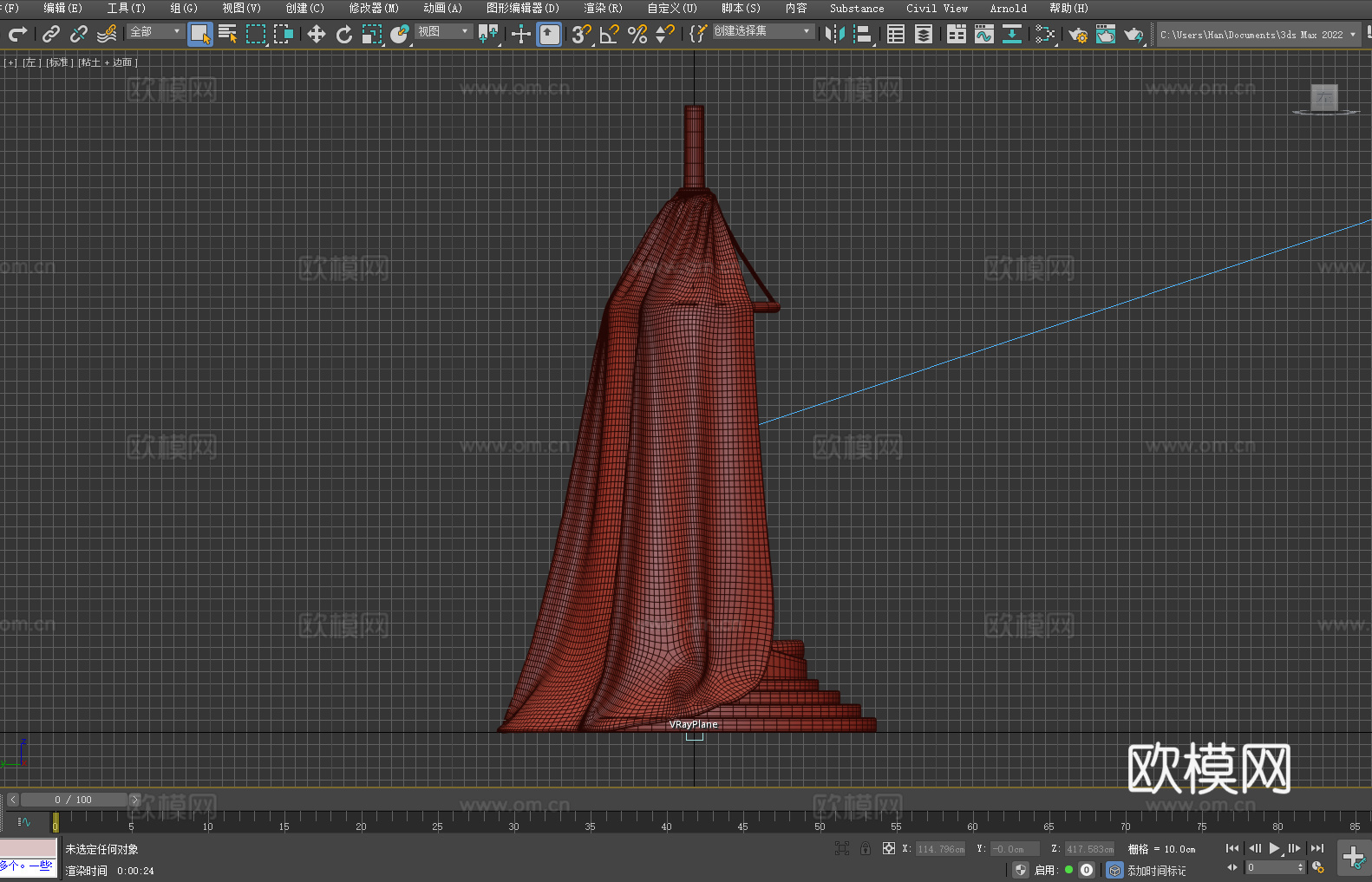Open the 全部 selection filter dropdown
This screenshot has height=882, width=1372.
(x=155, y=31)
